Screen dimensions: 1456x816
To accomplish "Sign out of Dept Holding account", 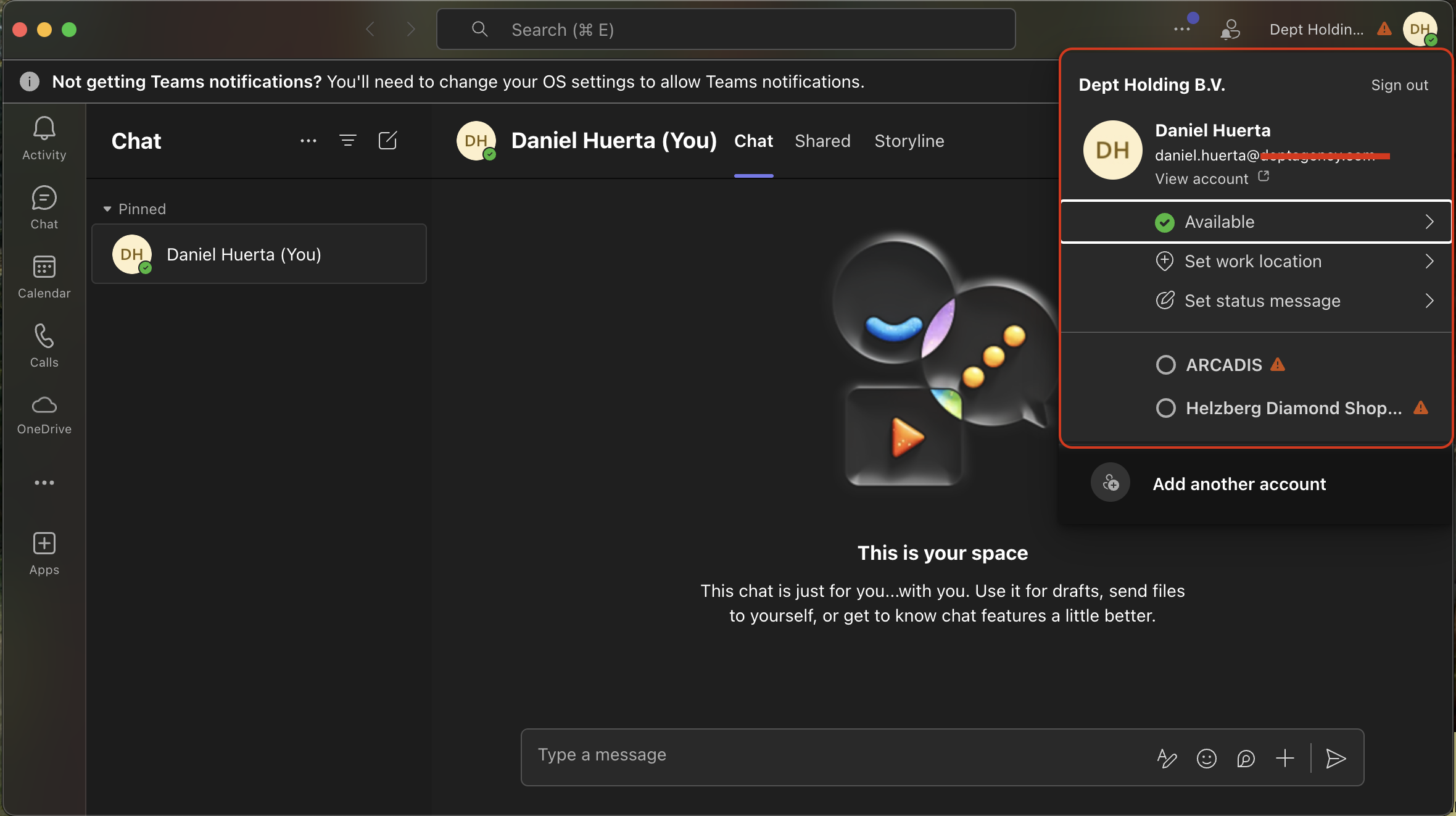I will point(1399,85).
